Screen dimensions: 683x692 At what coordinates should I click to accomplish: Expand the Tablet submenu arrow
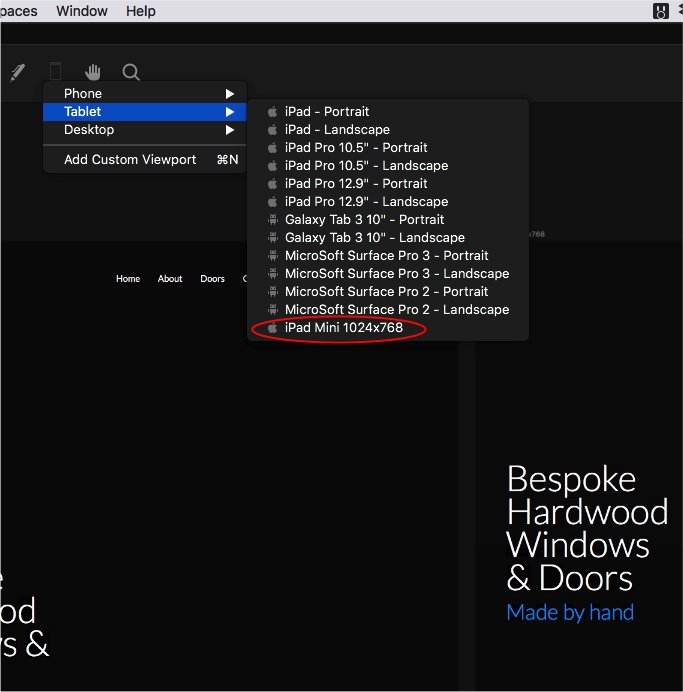point(229,112)
